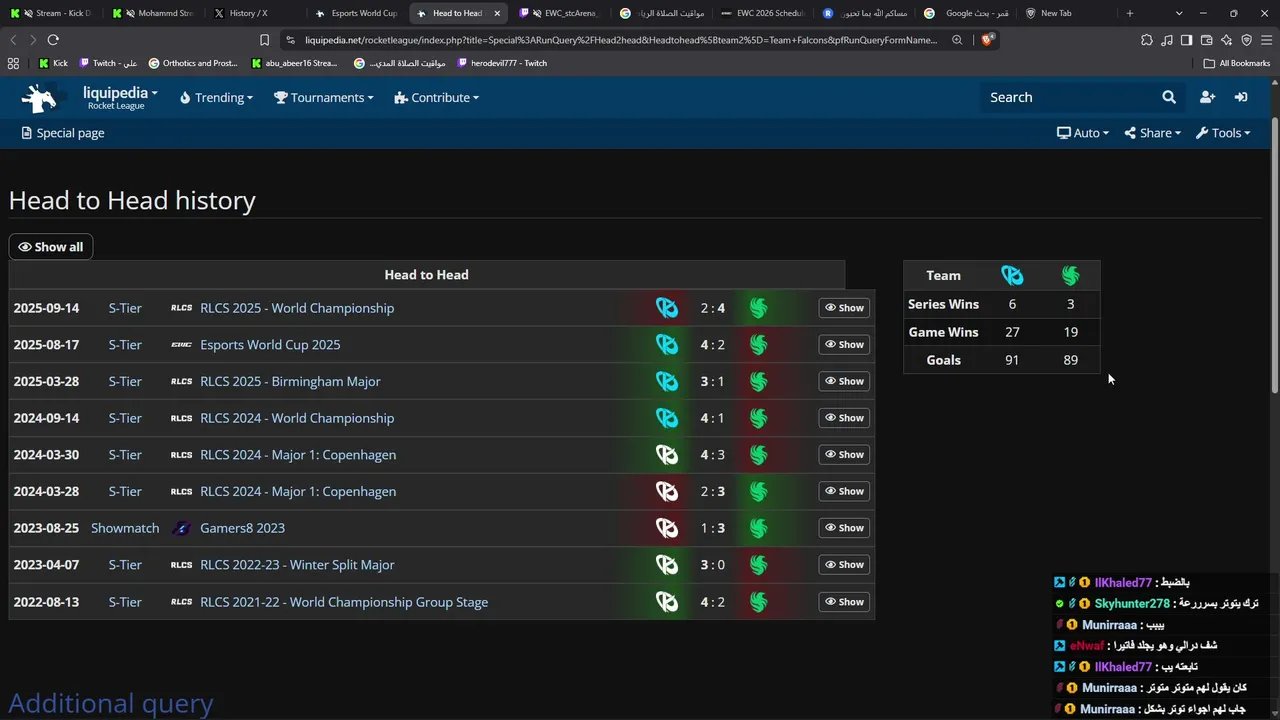Click the log in icon
This screenshot has height=720, width=1280.
point(1241,97)
